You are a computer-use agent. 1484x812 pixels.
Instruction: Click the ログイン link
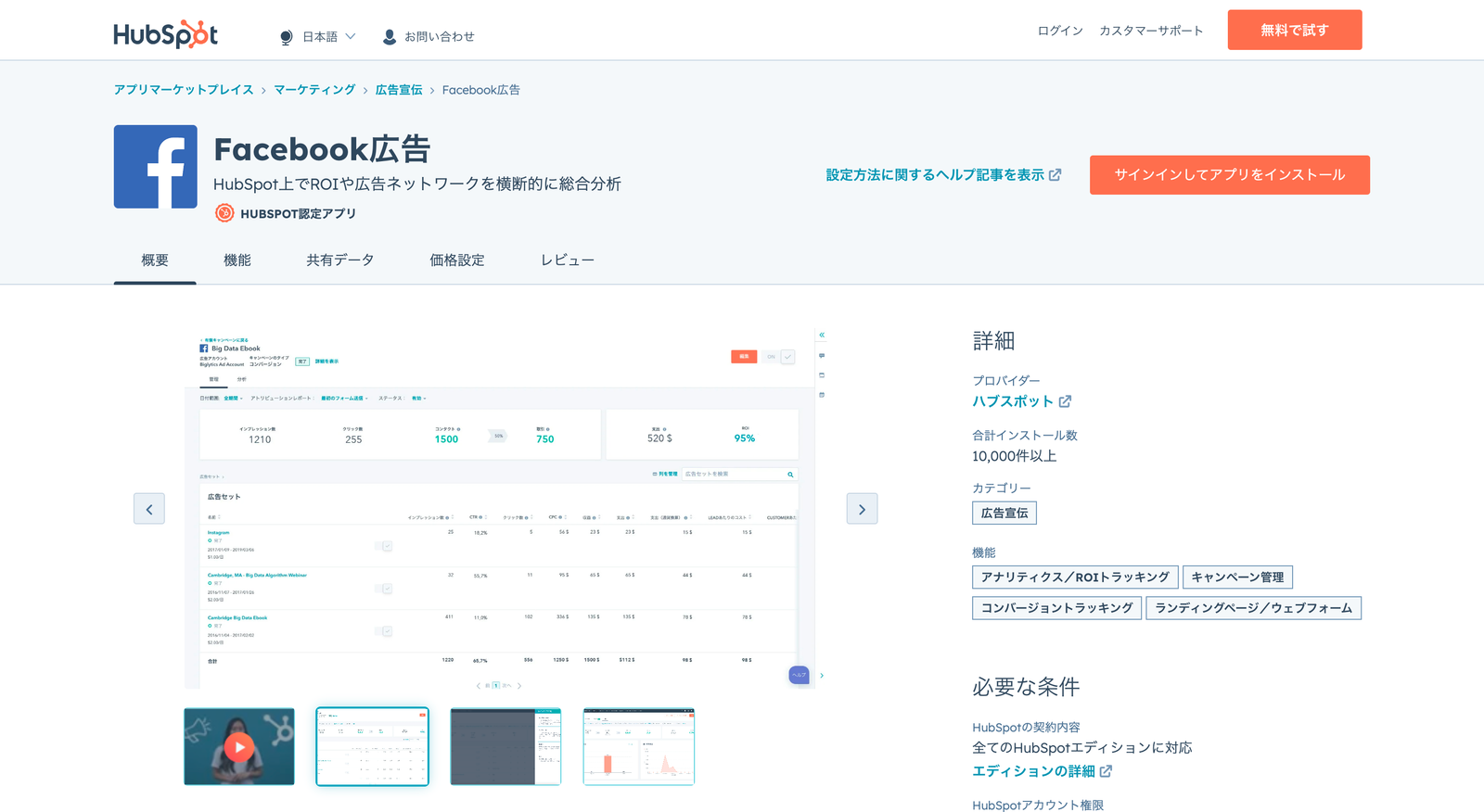pyautogui.click(x=1060, y=31)
